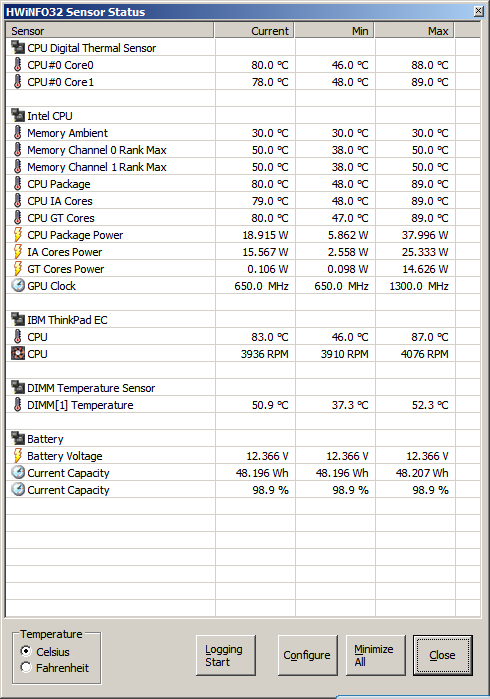Click the Minimize All button

[375, 655]
